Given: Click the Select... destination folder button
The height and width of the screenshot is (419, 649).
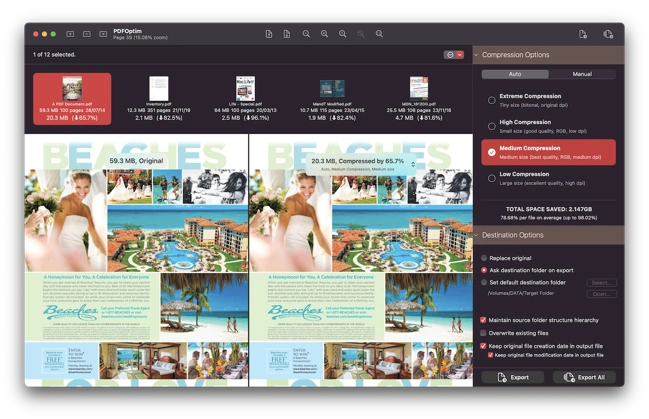Looking at the screenshot, I should (601, 283).
